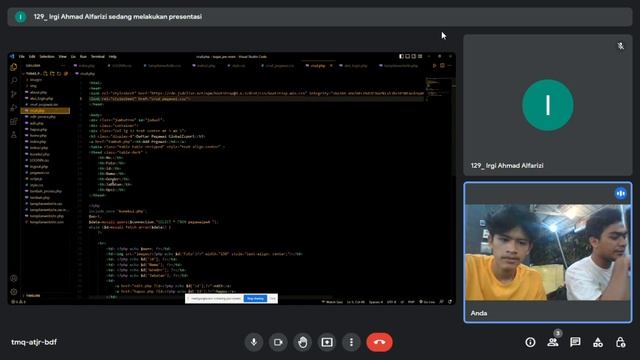Open the Search view in the activity bar
This screenshot has height=360, width=640.
coord(13,80)
